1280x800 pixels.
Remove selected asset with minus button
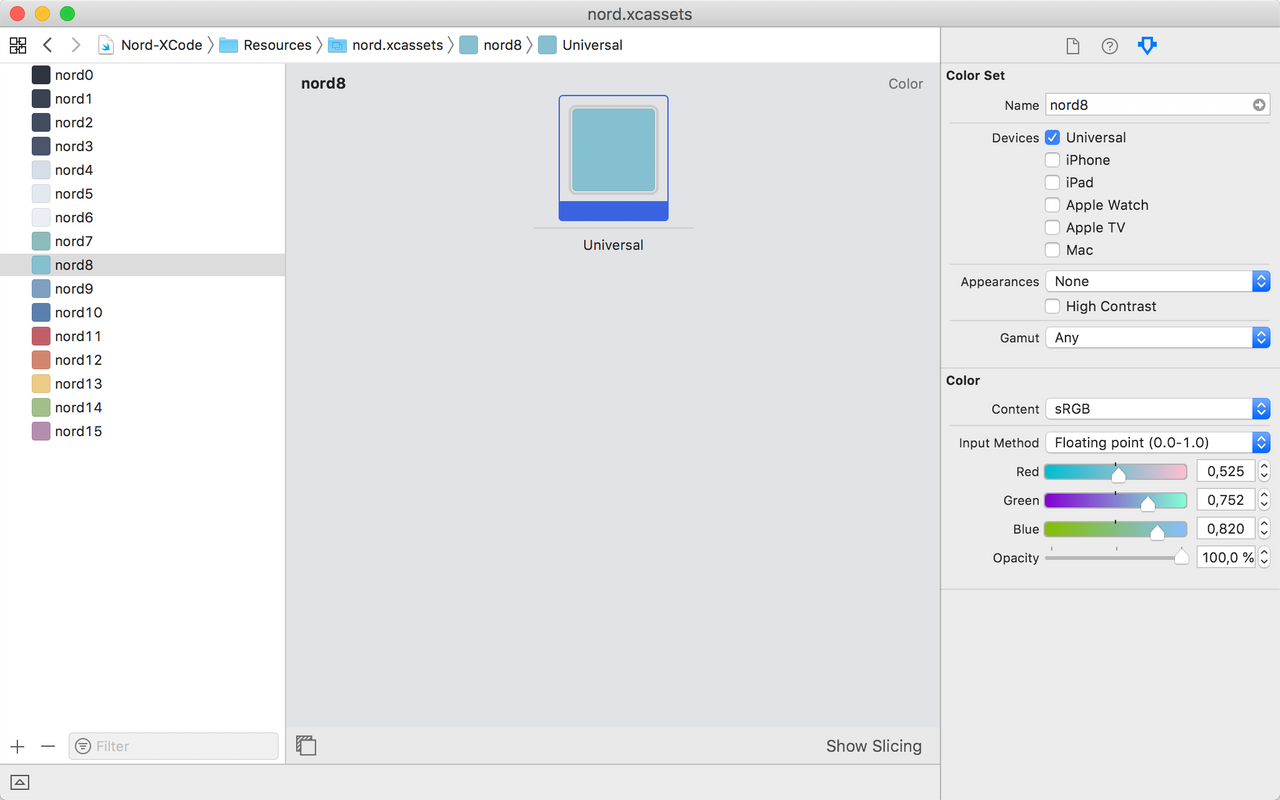[47, 746]
